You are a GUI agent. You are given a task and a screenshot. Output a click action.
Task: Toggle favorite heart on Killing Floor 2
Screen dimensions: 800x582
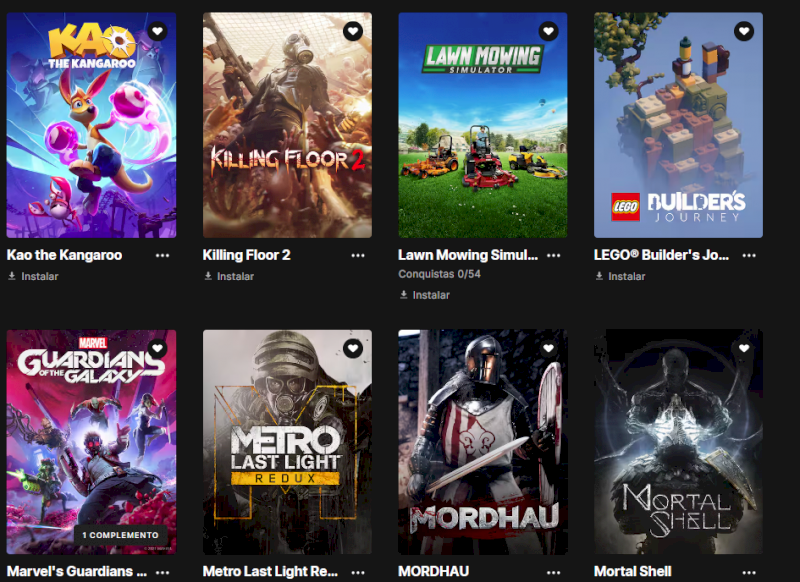[x=353, y=31]
